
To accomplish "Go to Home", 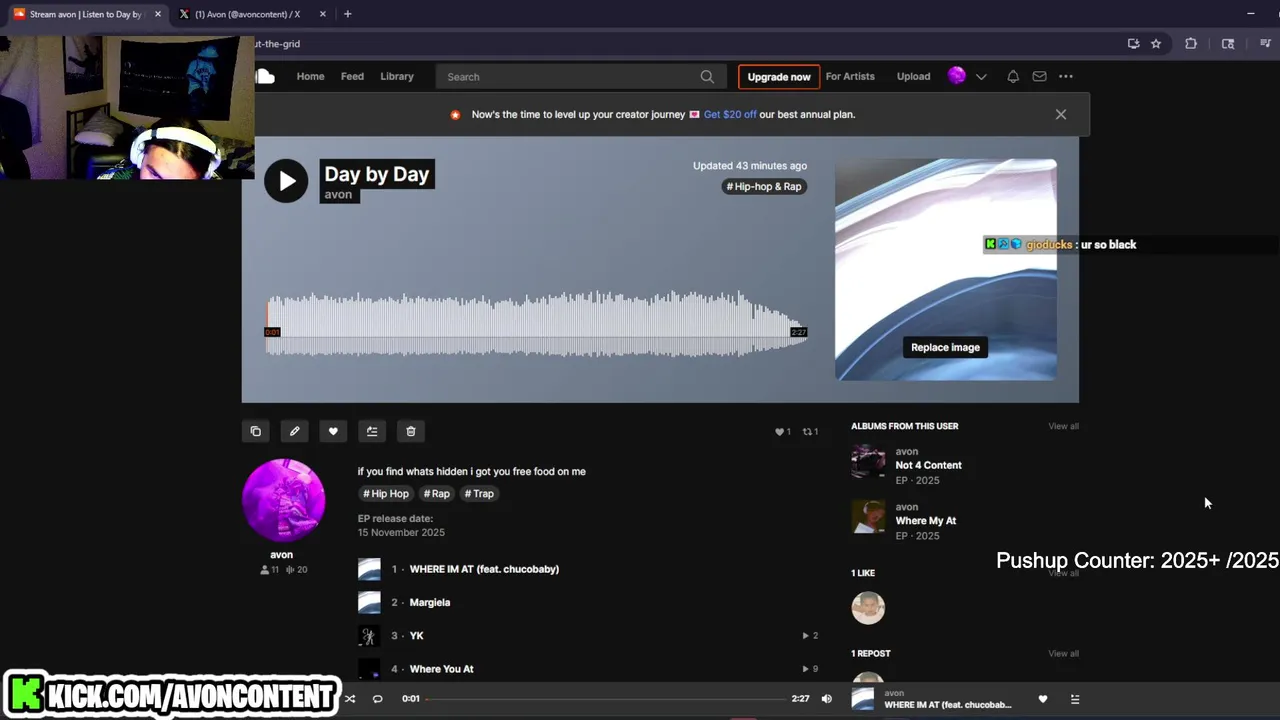I will click(x=310, y=76).
